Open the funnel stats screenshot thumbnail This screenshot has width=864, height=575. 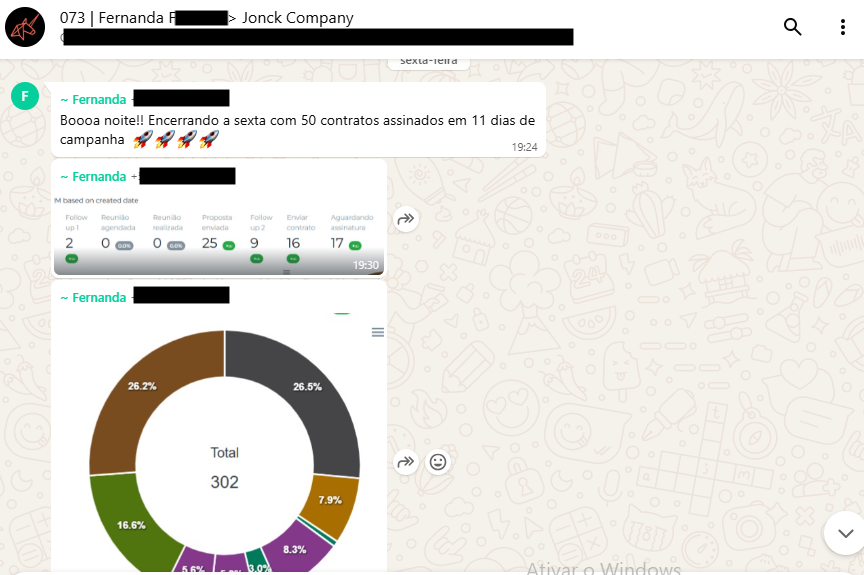click(x=219, y=235)
